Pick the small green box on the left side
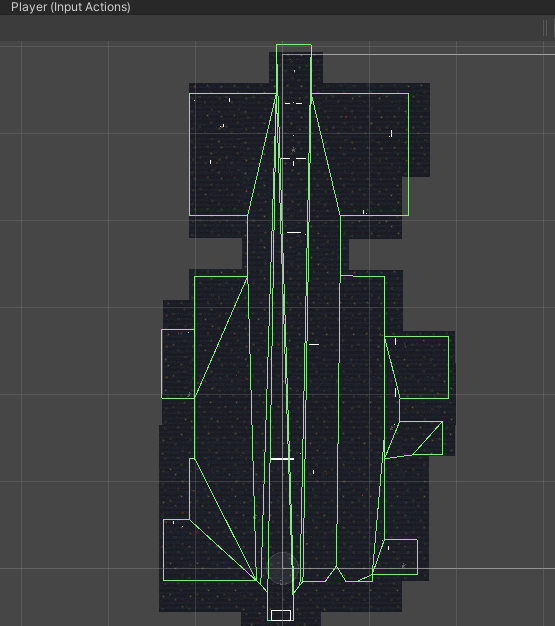 click(x=178, y=364)
